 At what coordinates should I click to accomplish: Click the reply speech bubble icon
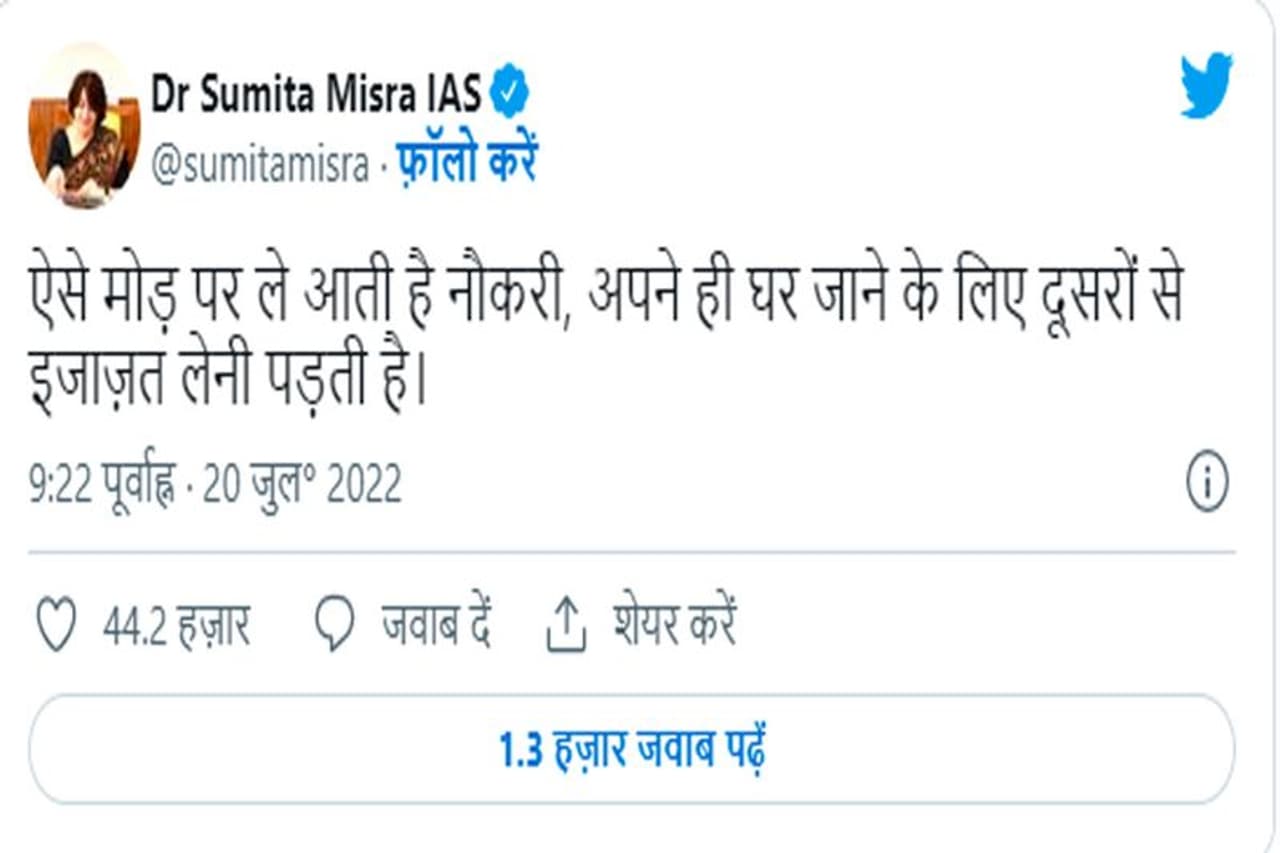[334, 626]
